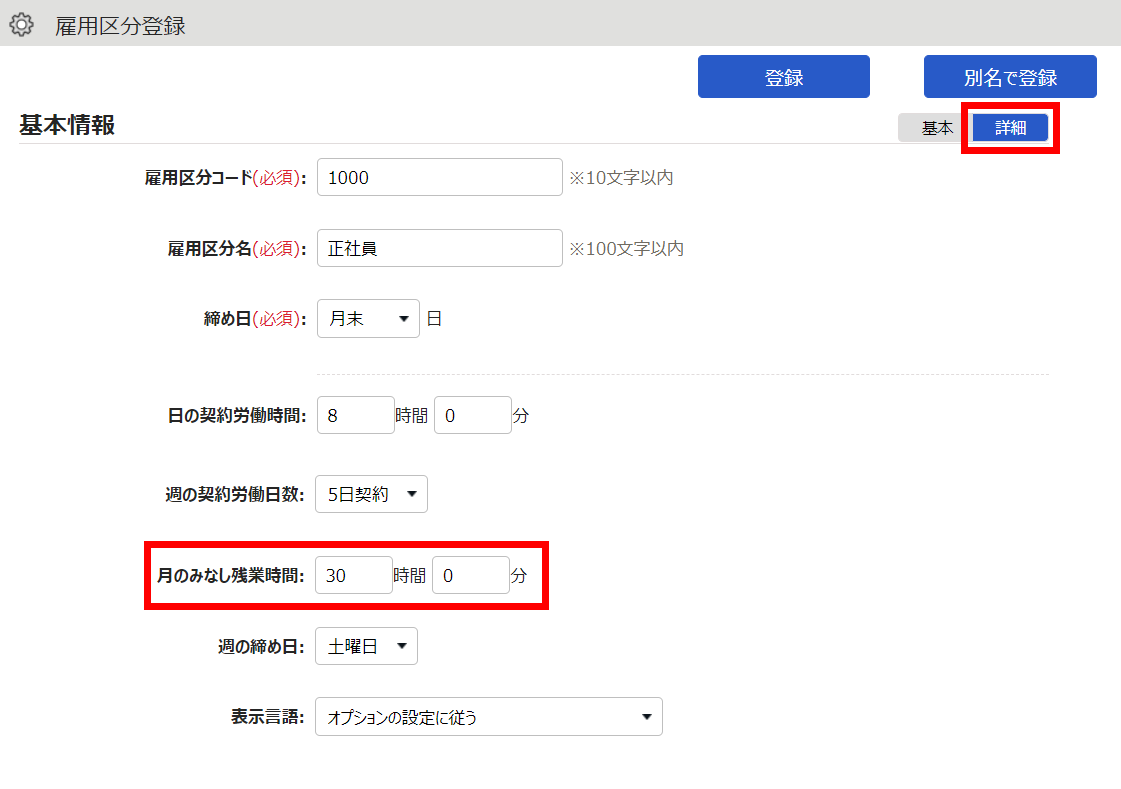The image size is (1121, 789).
Task: Click the 週の契約労働日数 label
Action: [234, 494]
